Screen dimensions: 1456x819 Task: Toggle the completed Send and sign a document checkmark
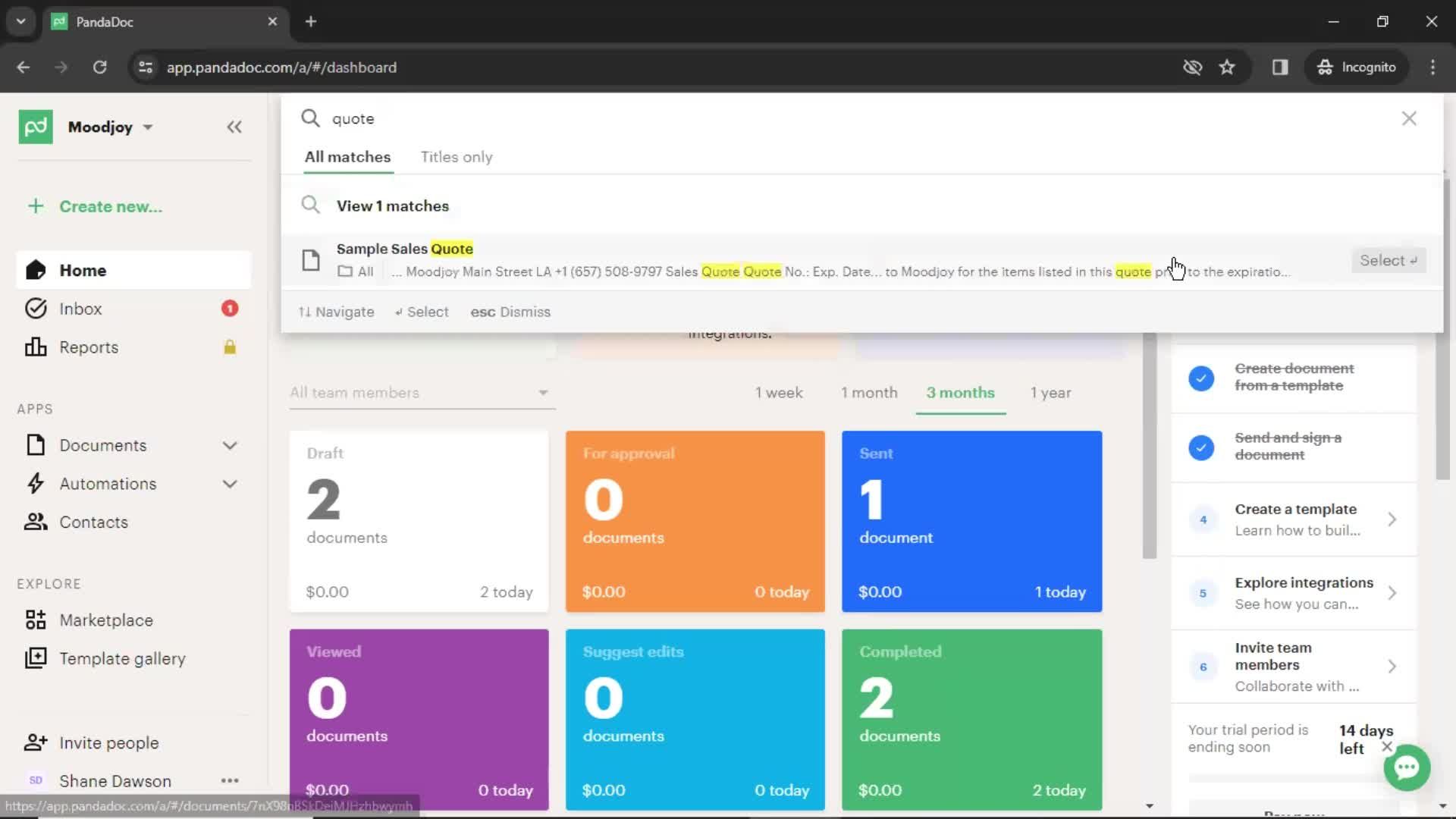1201,447
